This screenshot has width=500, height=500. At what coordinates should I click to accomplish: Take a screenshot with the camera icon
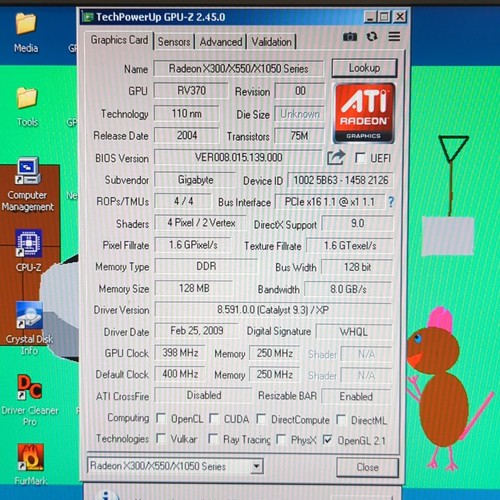click(350, 36)
